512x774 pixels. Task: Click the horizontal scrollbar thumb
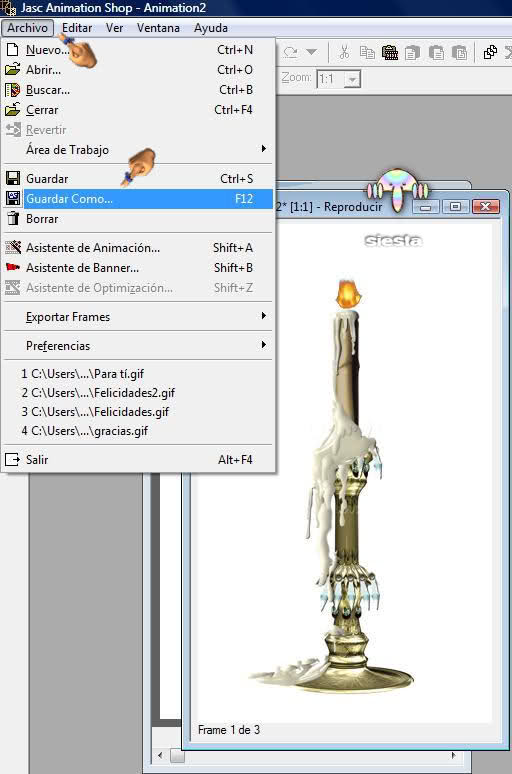pyautogui.click(x=177, y=756)
